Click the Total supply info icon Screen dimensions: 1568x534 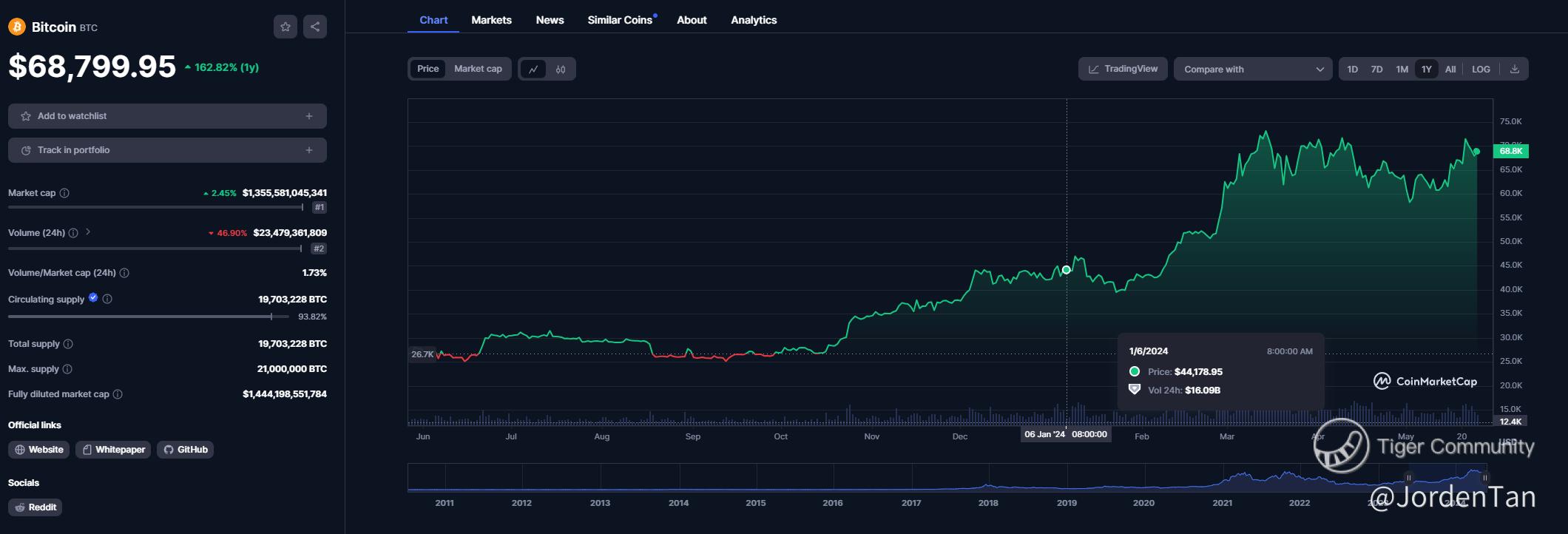click(x=68, y=344)
